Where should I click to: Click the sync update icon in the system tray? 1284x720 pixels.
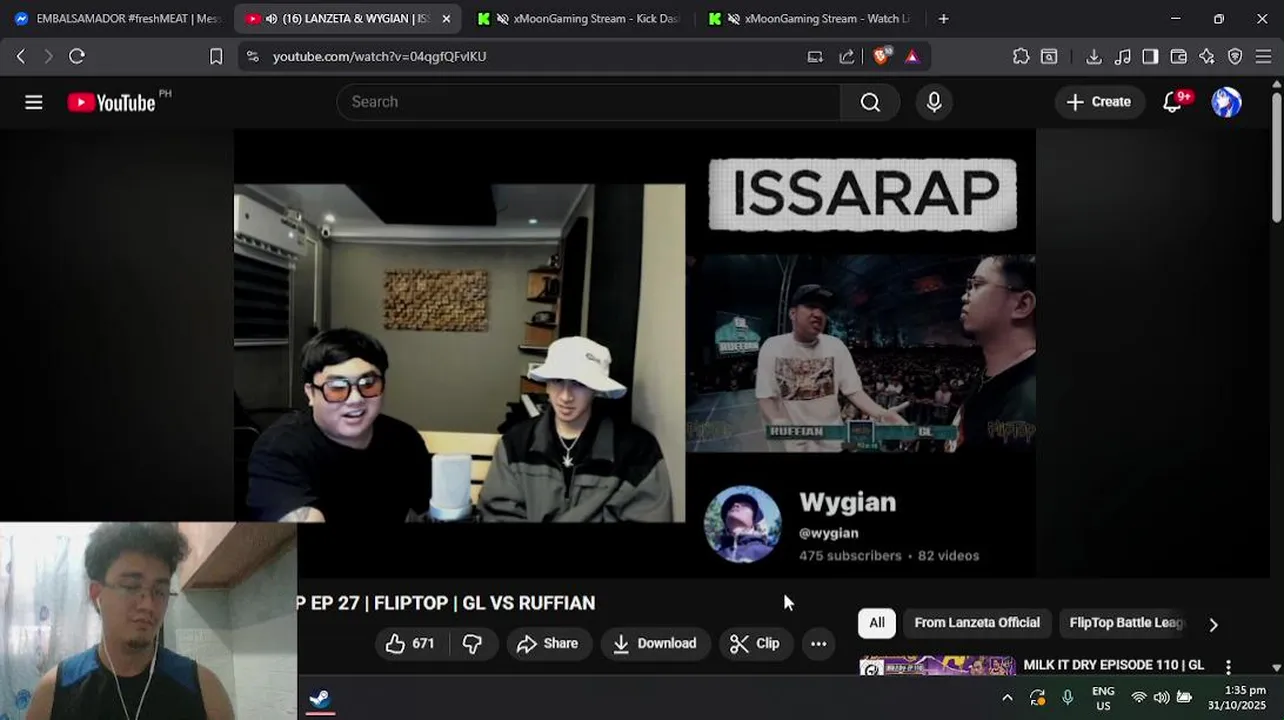coord(1037,698)
